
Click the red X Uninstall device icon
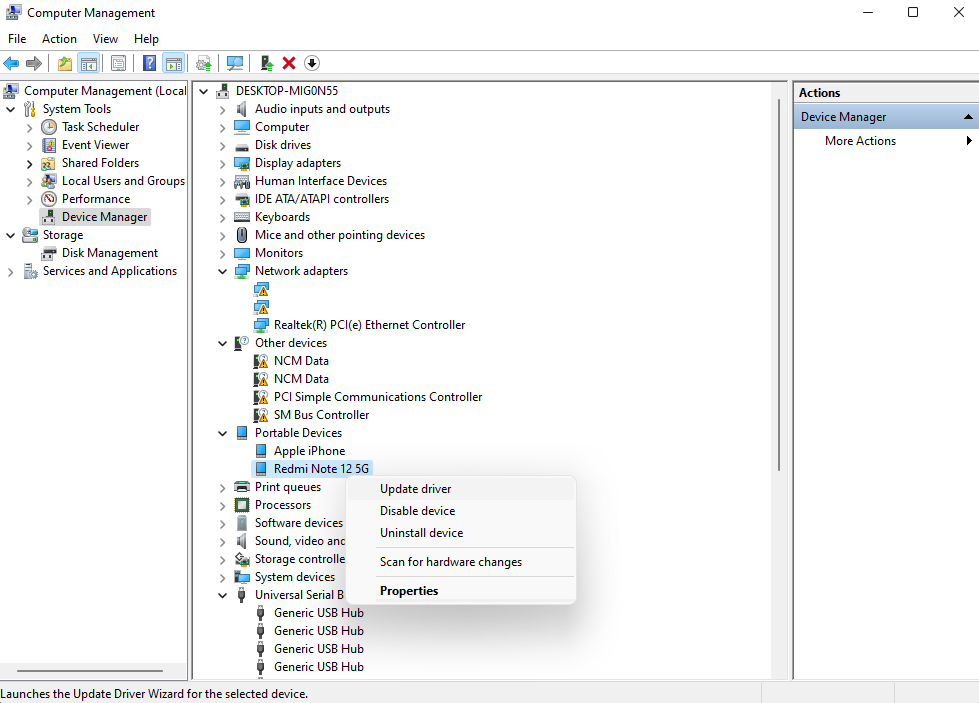288,63
